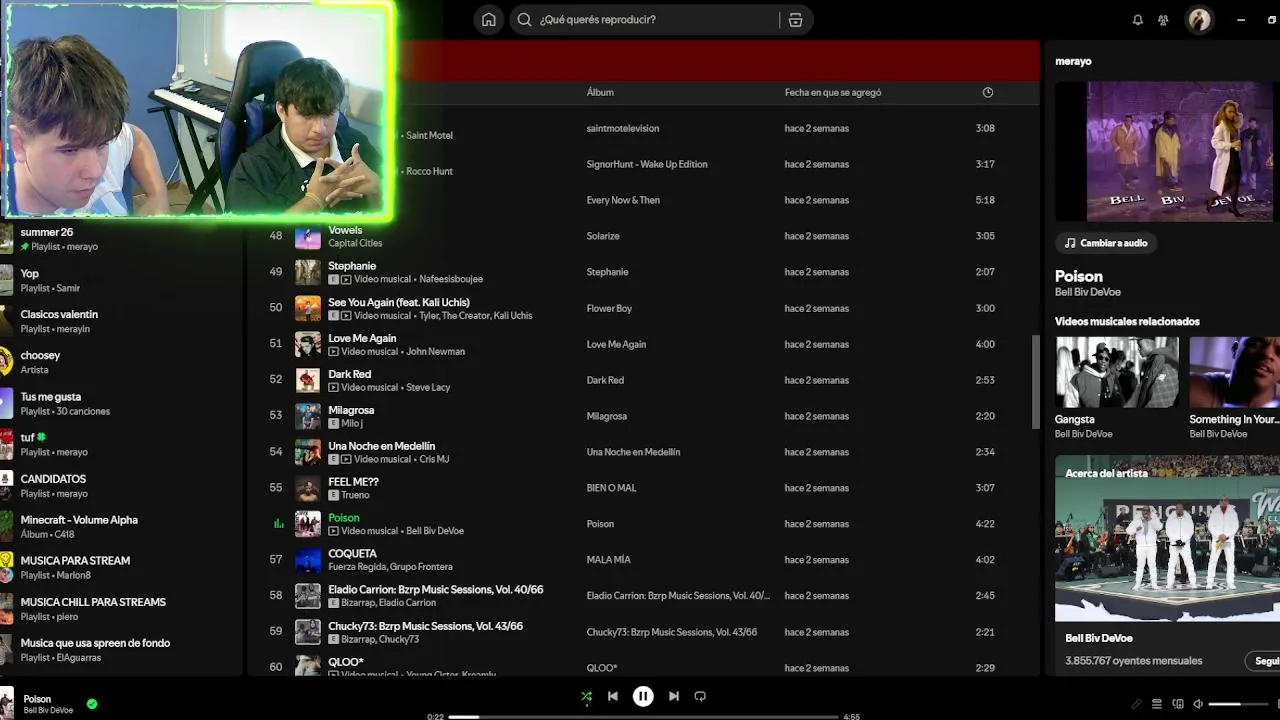Open the lyrics microphone icon

[1136, 704]
